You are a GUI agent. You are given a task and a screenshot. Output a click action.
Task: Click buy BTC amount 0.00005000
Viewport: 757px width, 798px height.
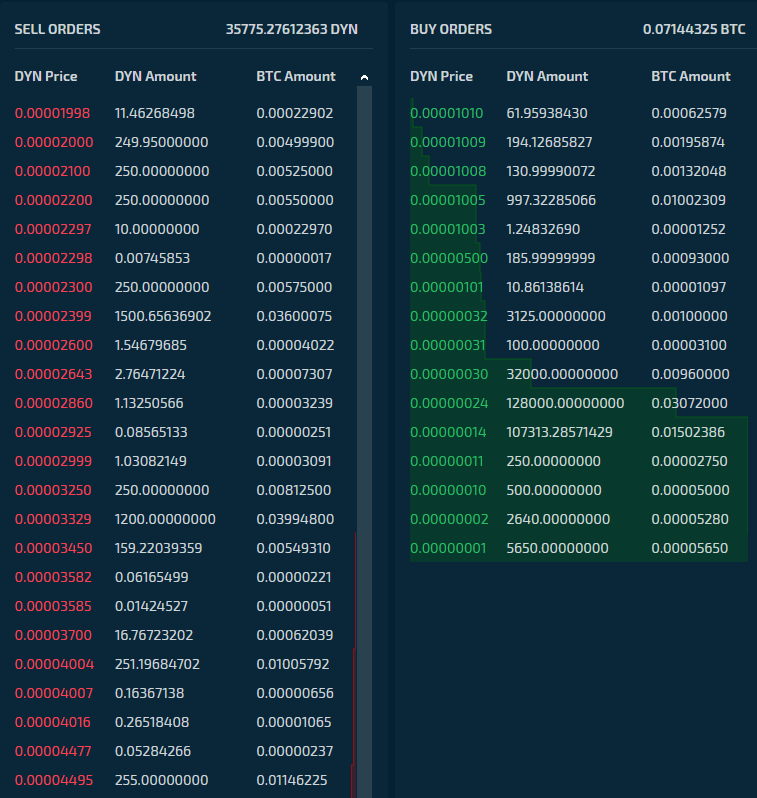pyautogui.click(x=690, y=490)
